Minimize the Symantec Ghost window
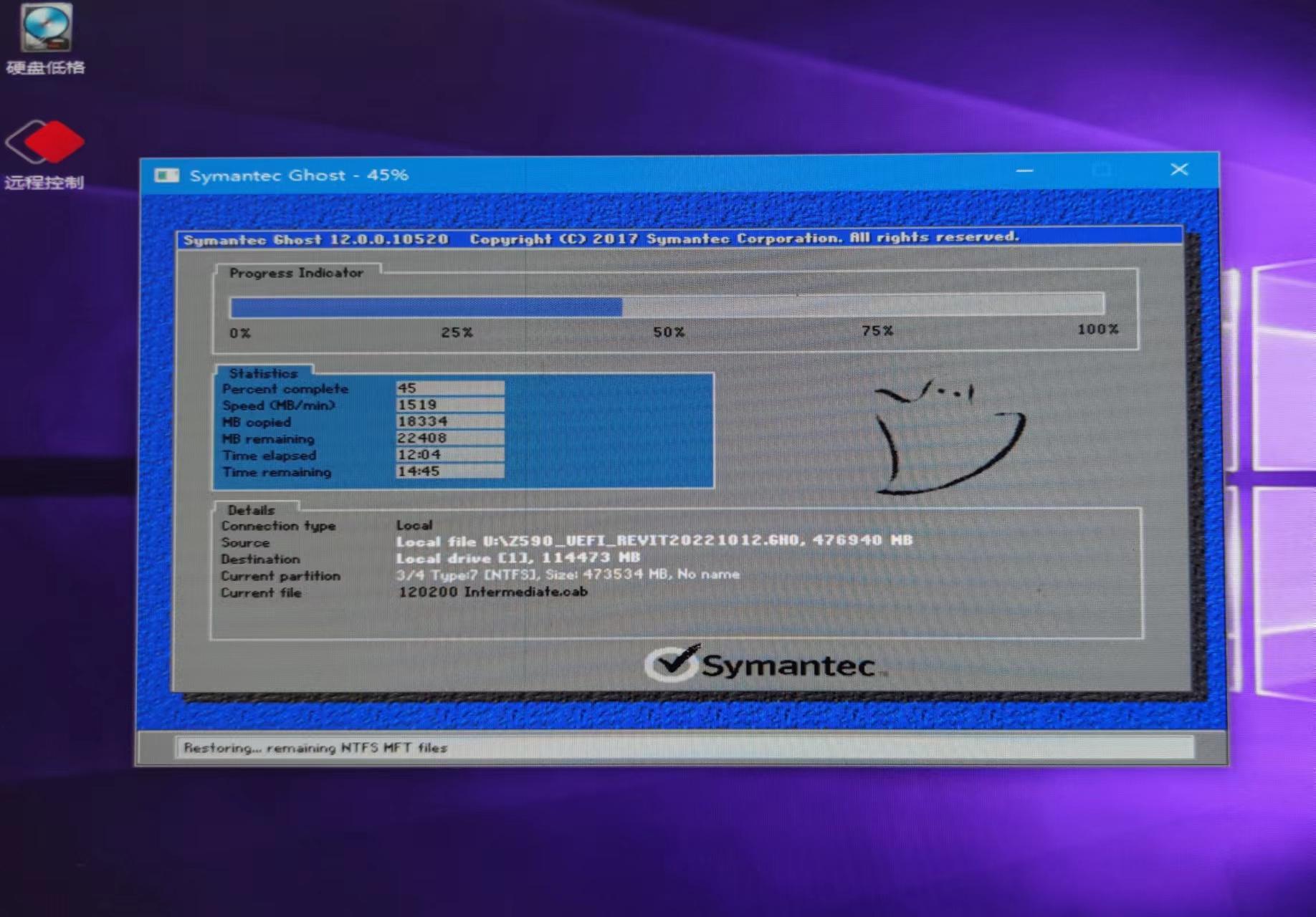 (1024, 171)
